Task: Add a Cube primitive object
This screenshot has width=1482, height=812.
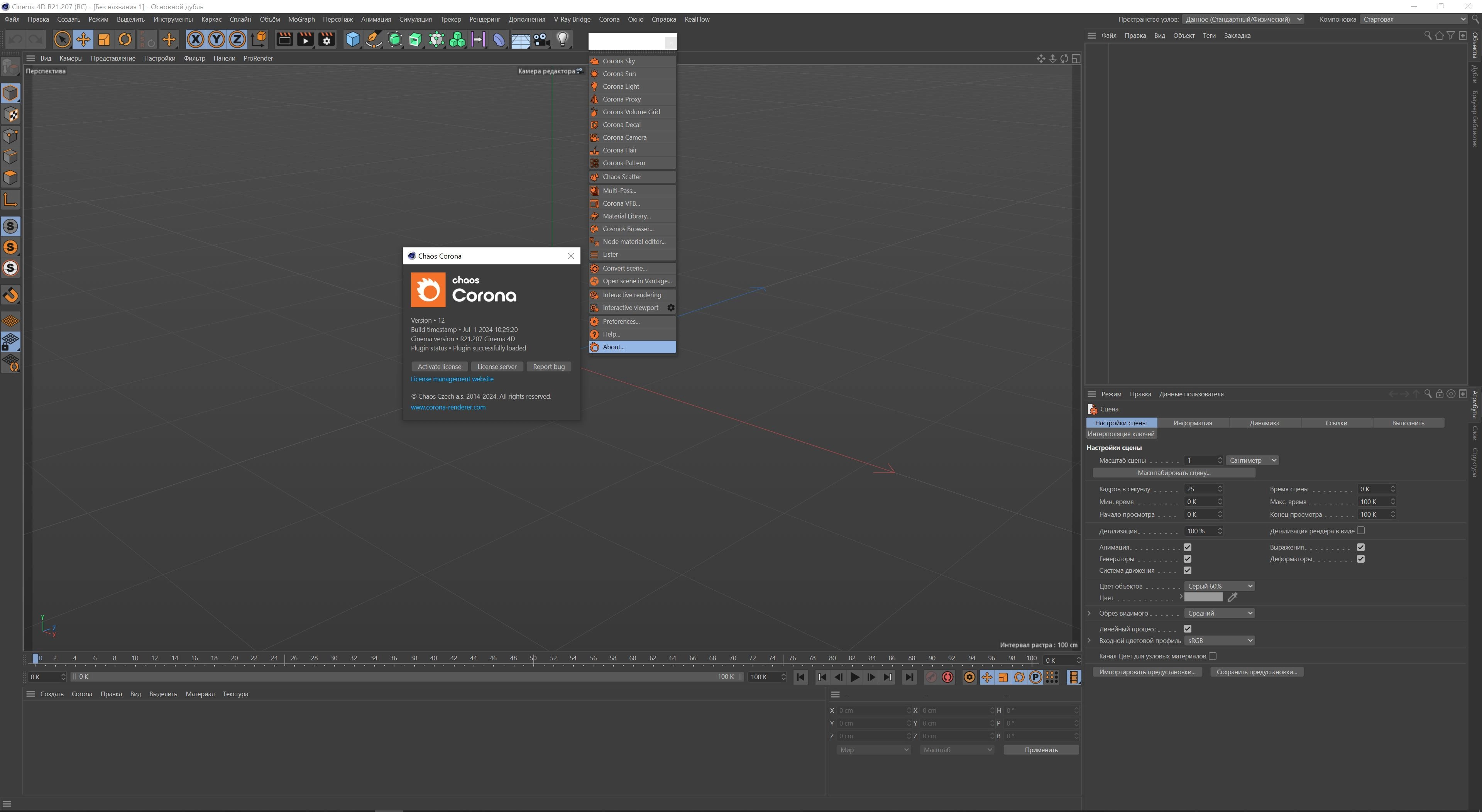Action: (353, 40)
